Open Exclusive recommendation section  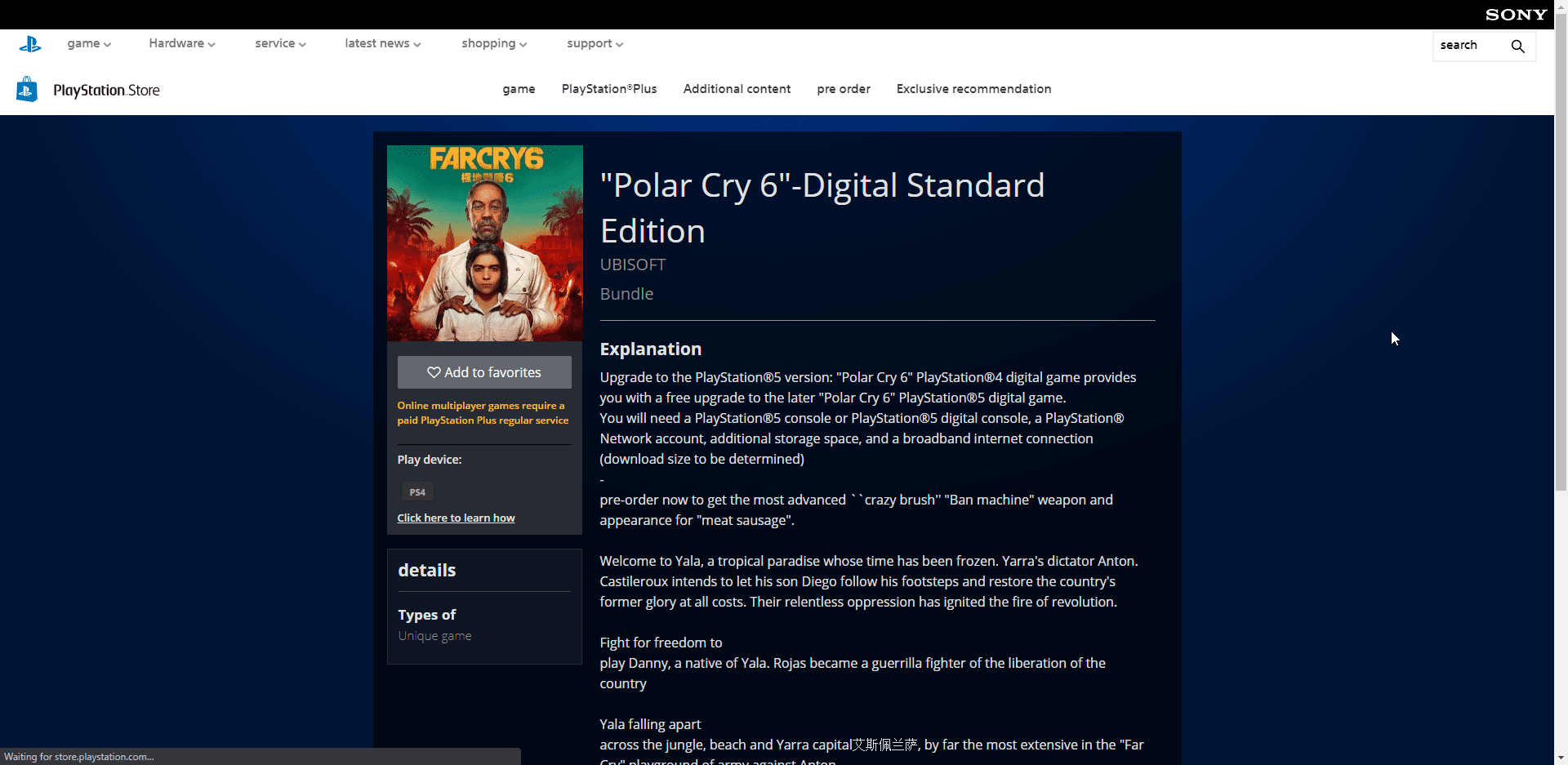click(x=973, y=89)
